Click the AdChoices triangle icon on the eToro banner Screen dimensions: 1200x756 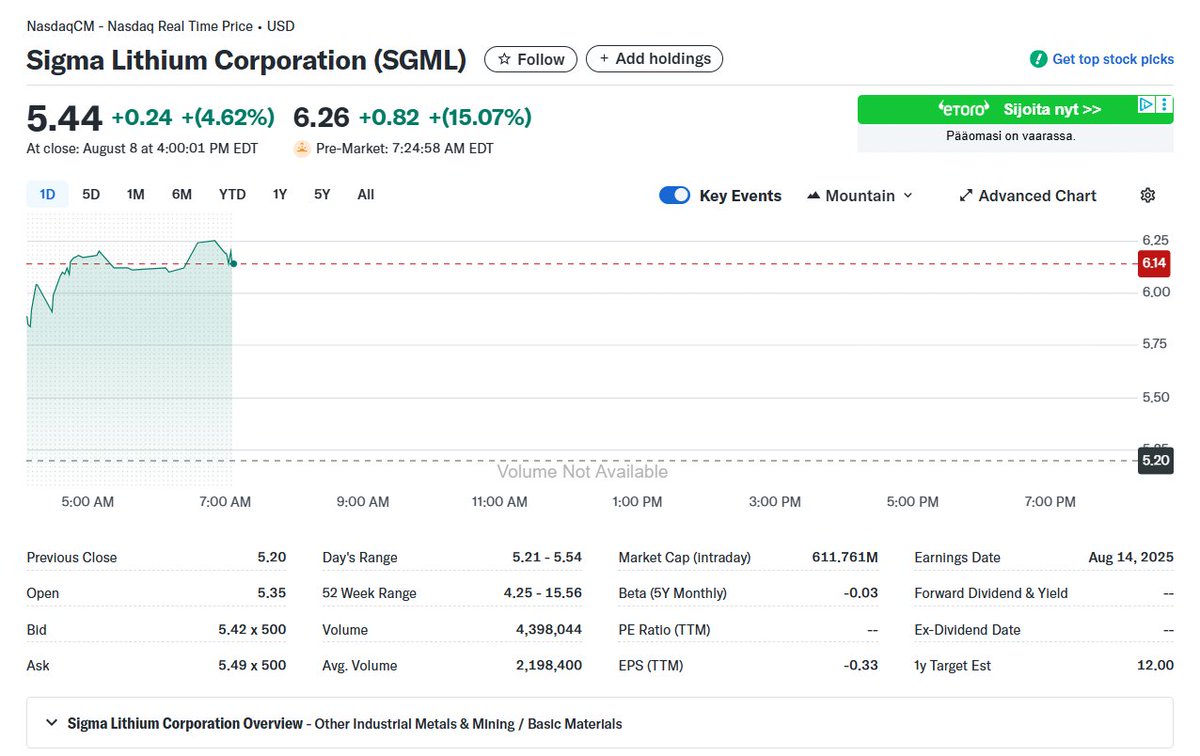coord(1144,104)
